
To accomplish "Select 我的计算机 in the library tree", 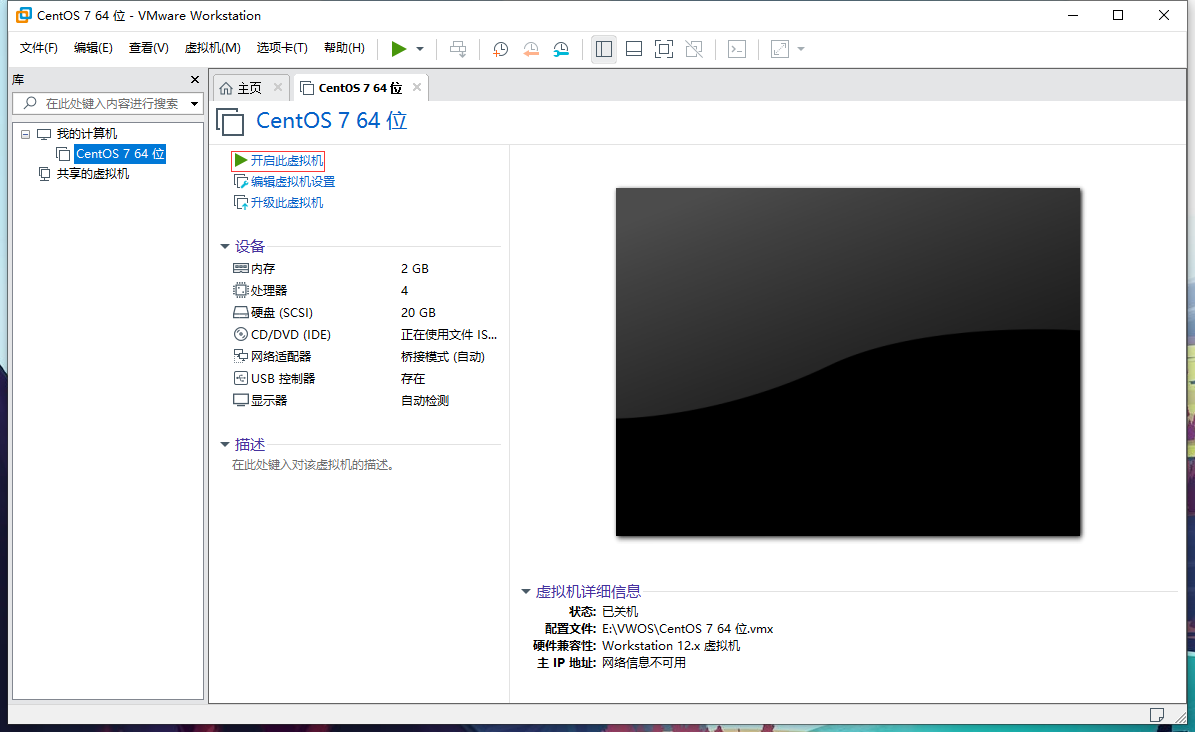I will tap(86, 133).
